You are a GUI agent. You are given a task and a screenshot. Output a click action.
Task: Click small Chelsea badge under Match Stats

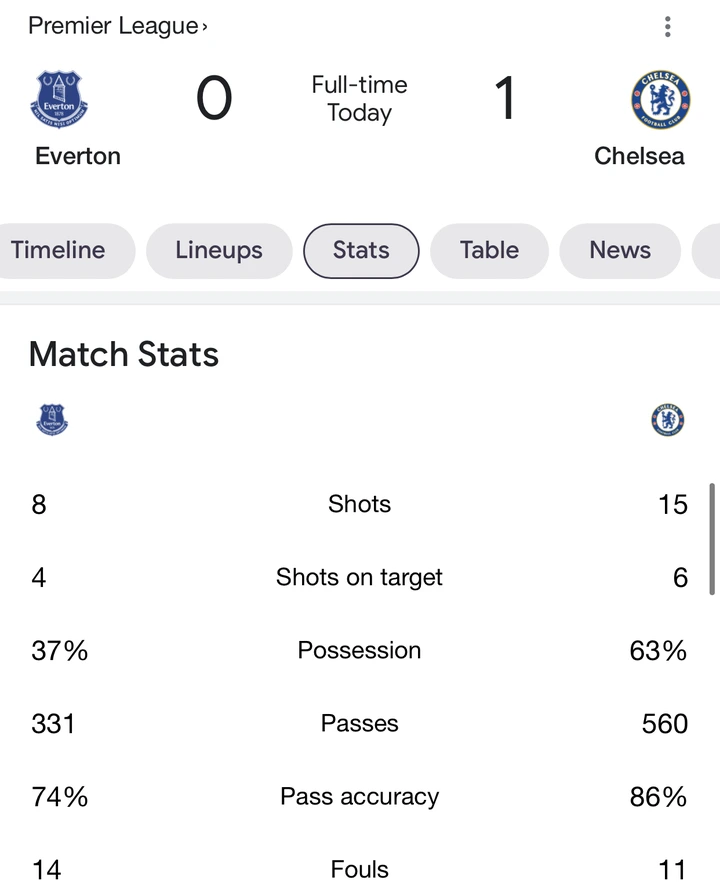(667, 420)
